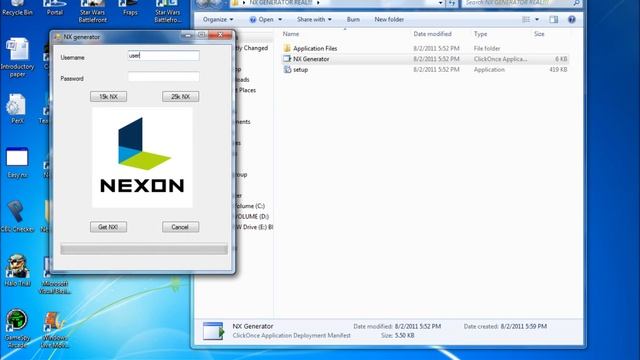Select the 25k NX button
Viewport: 640px width, 360px height.
[x=180, y=97]
